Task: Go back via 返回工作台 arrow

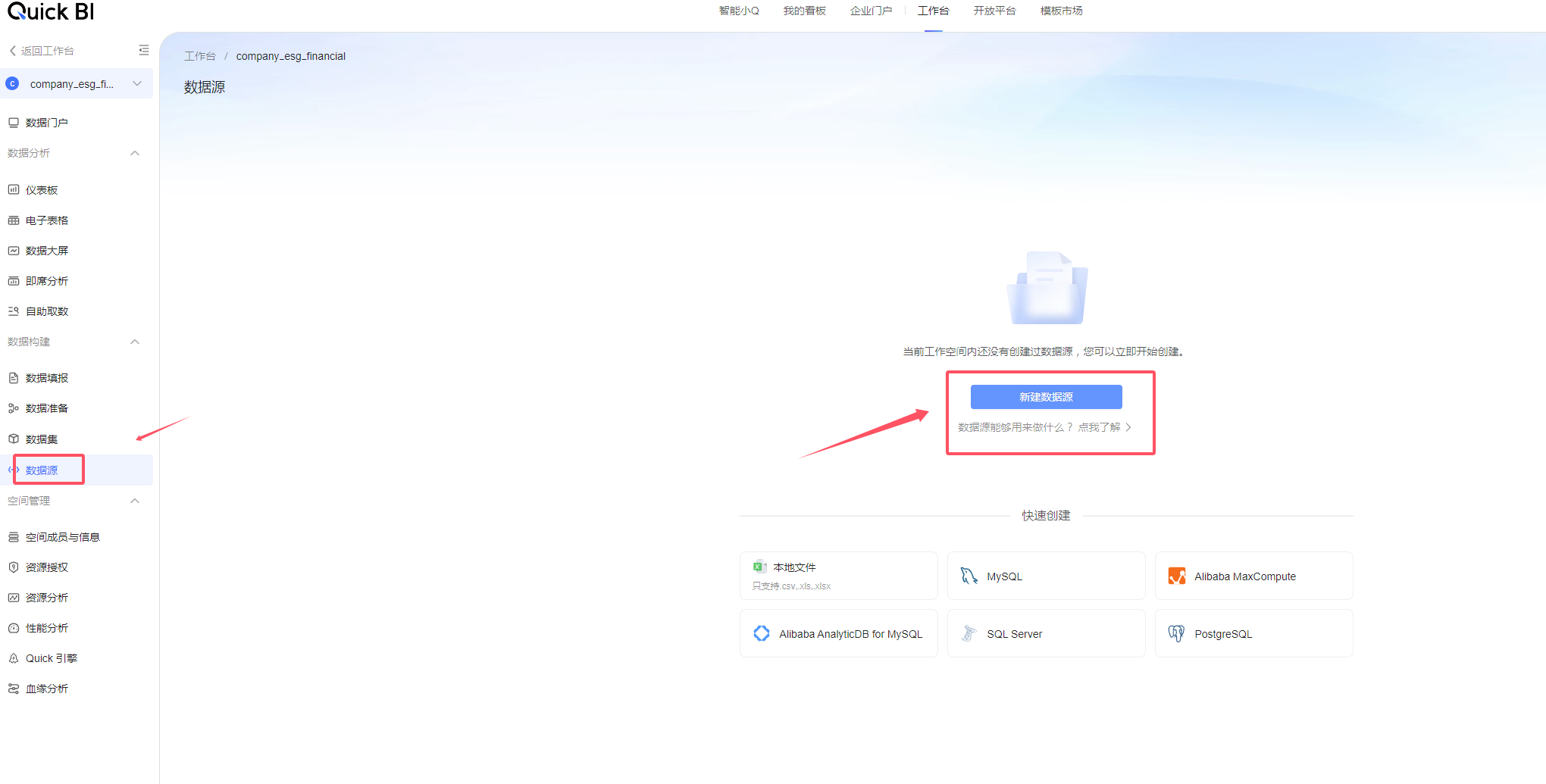Action: coord(13,51)
